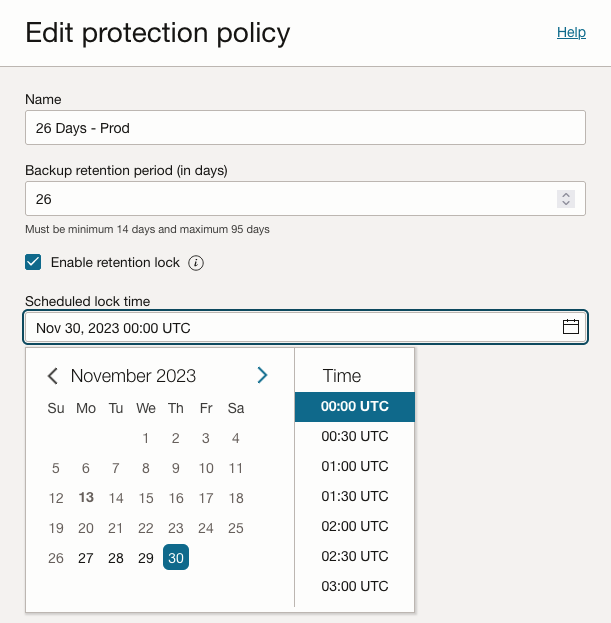Select 00:30 UTC time option
Image resolution: width=611 pixels, height=623 pixels.
[x=354, y=436]
